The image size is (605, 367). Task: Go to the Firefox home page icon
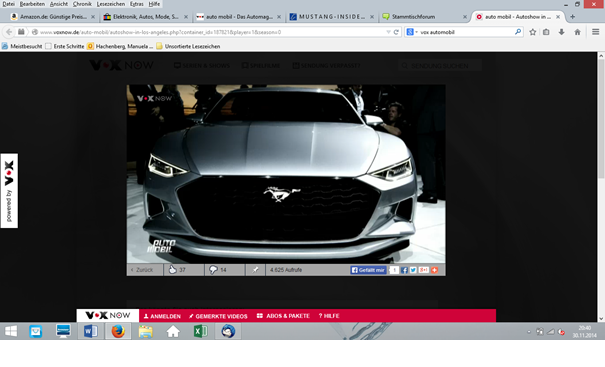click(x=577, y=32)
